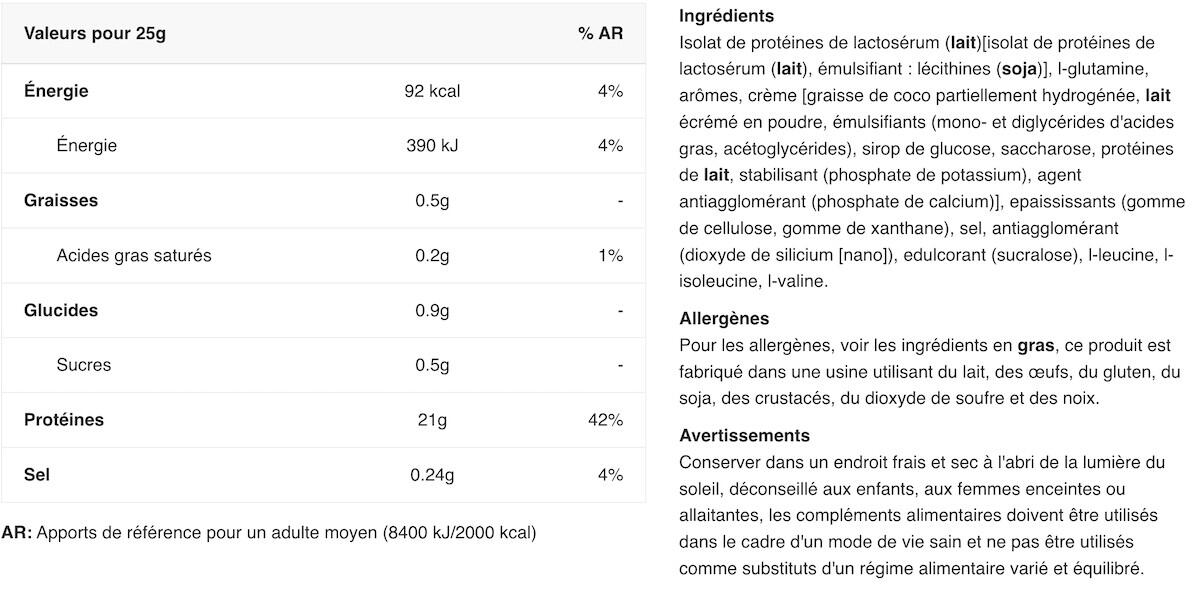Click the bold word 'soja' in ingredients
This screenshot has height=601, width=1200.
click(1019, 69)
